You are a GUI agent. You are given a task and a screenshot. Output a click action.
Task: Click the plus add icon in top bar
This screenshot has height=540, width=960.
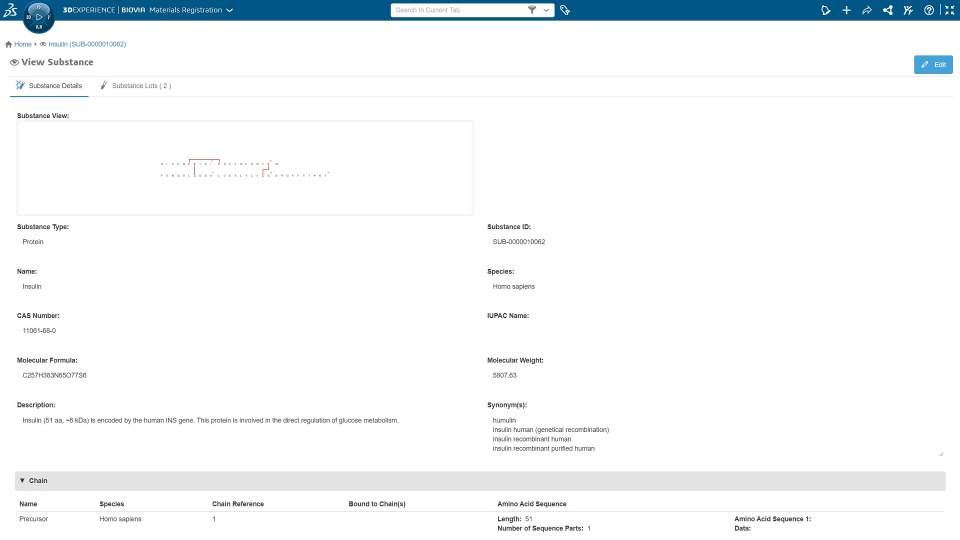[847, 10]
